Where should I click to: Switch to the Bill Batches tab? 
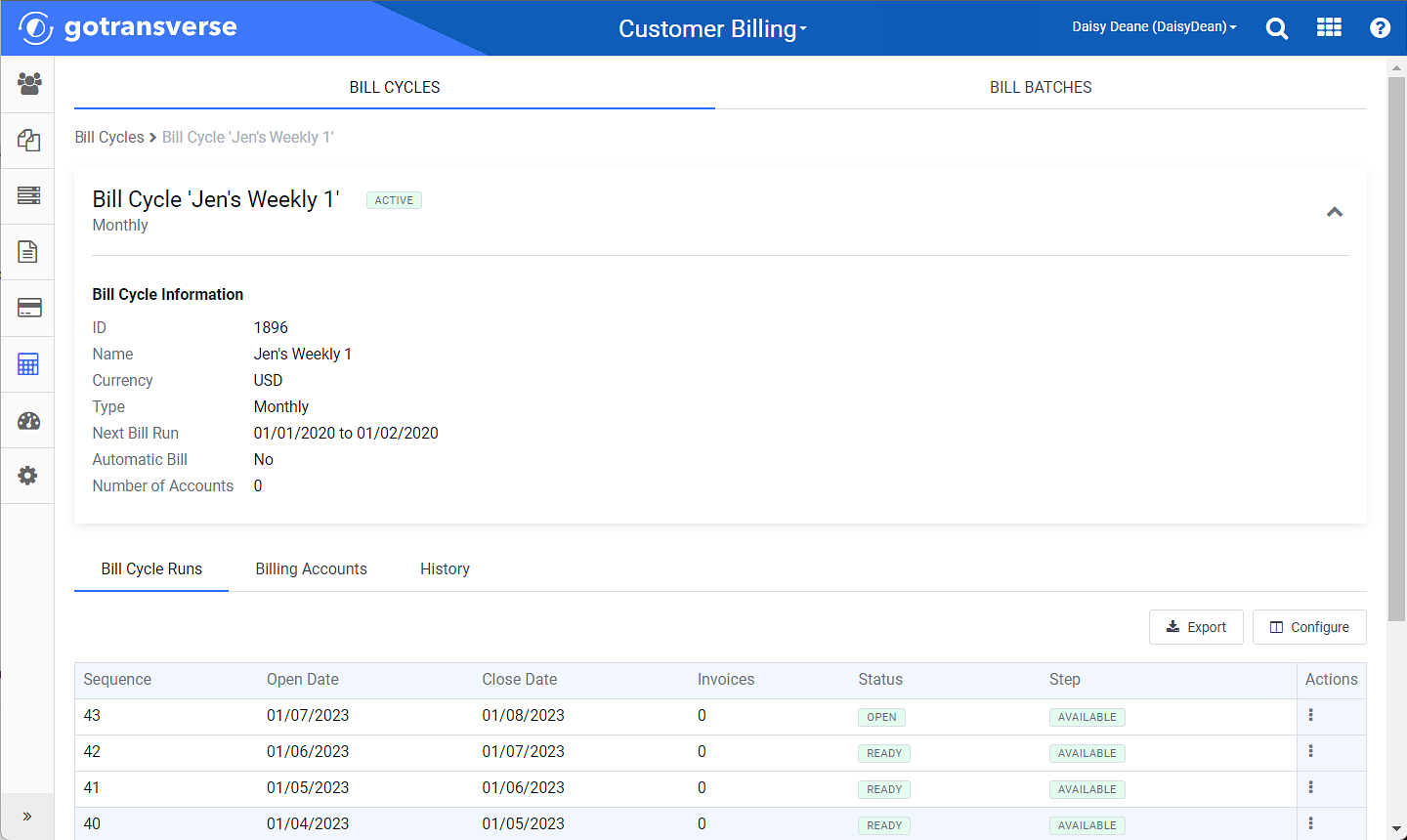[x=1041, y=87]
